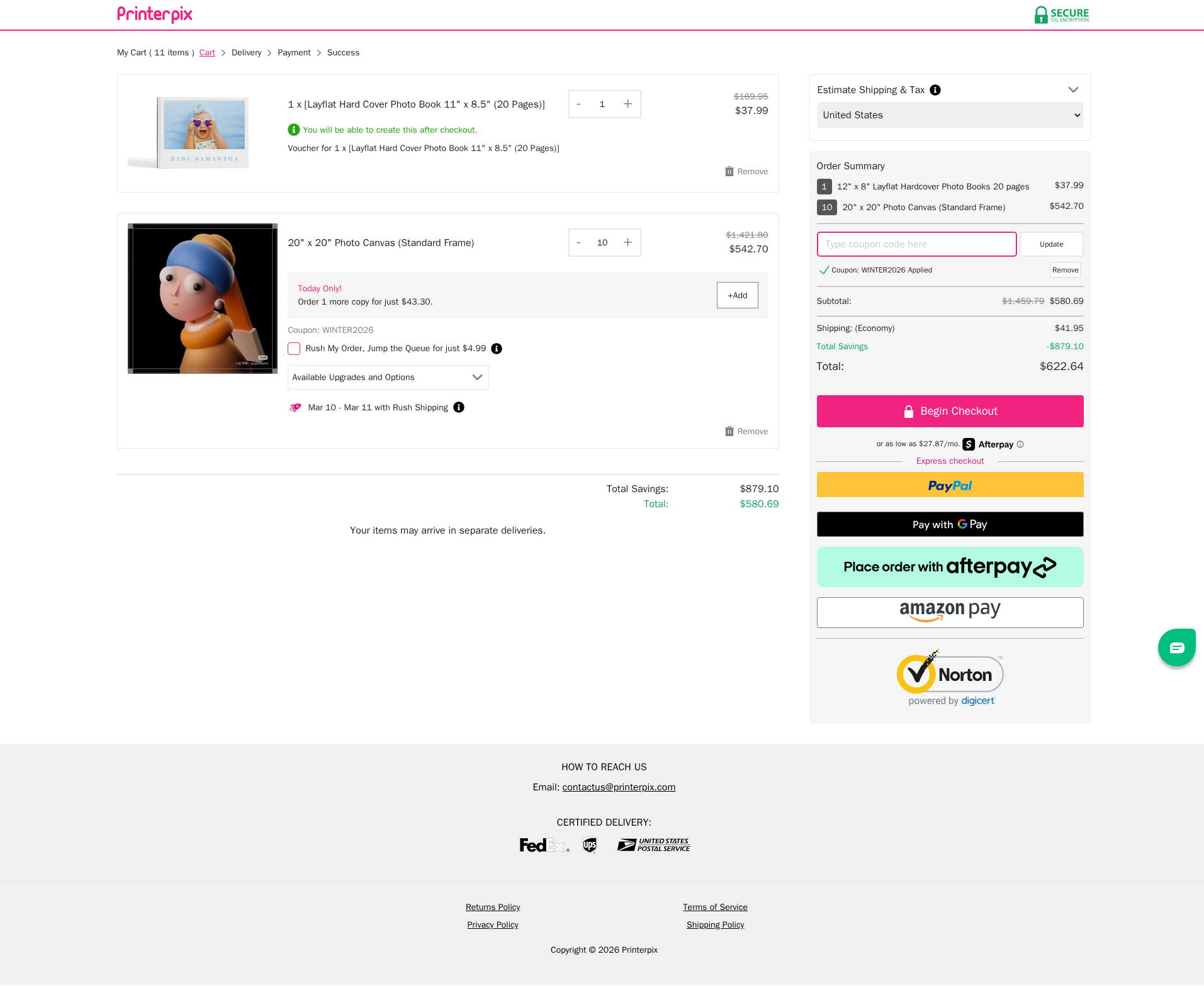Click the Afterpay info icon
Screen dimensions: 1204x988
coord(1020,444)
